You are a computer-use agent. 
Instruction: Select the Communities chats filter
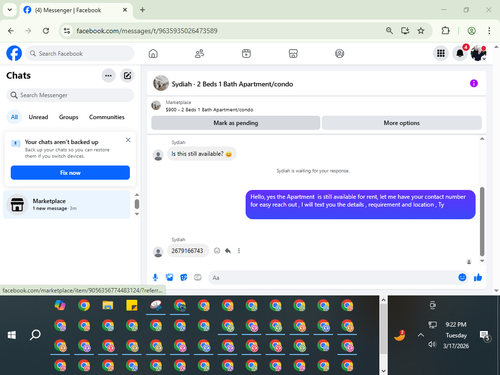tap(107, 117)
